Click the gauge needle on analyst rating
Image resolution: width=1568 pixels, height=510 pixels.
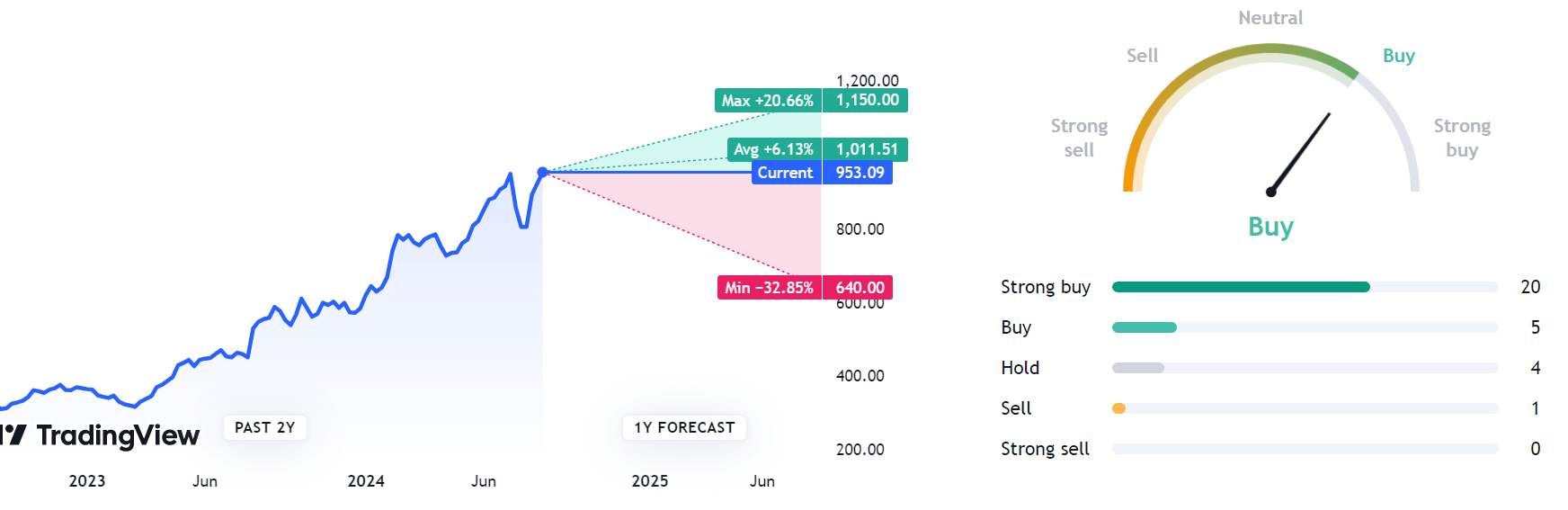pos(1300,153)
